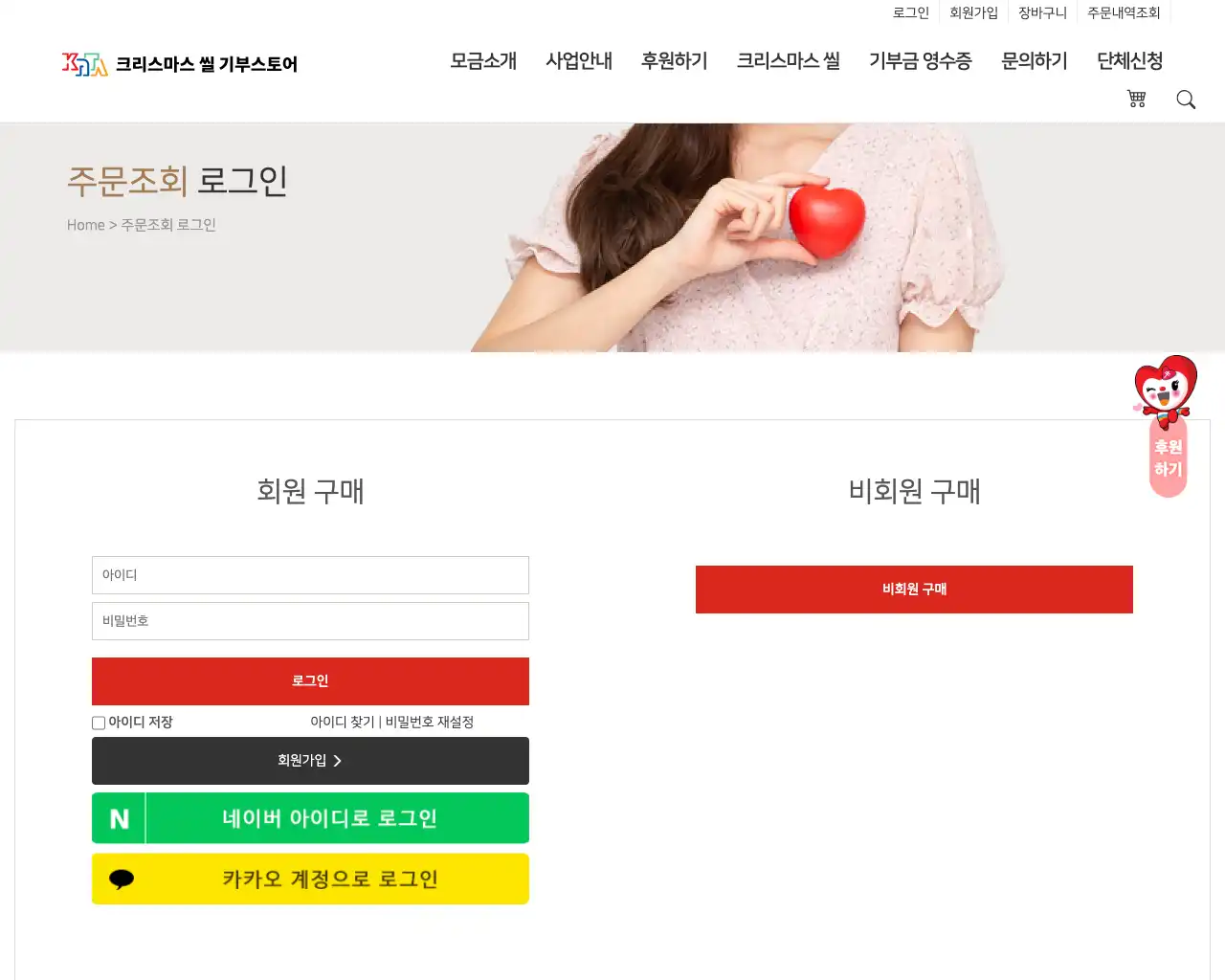Image resolution: width=1225 pixels, height=980 pixels.
Task: Focus the 아이디 input field
Action: click(x=310, y=575)
